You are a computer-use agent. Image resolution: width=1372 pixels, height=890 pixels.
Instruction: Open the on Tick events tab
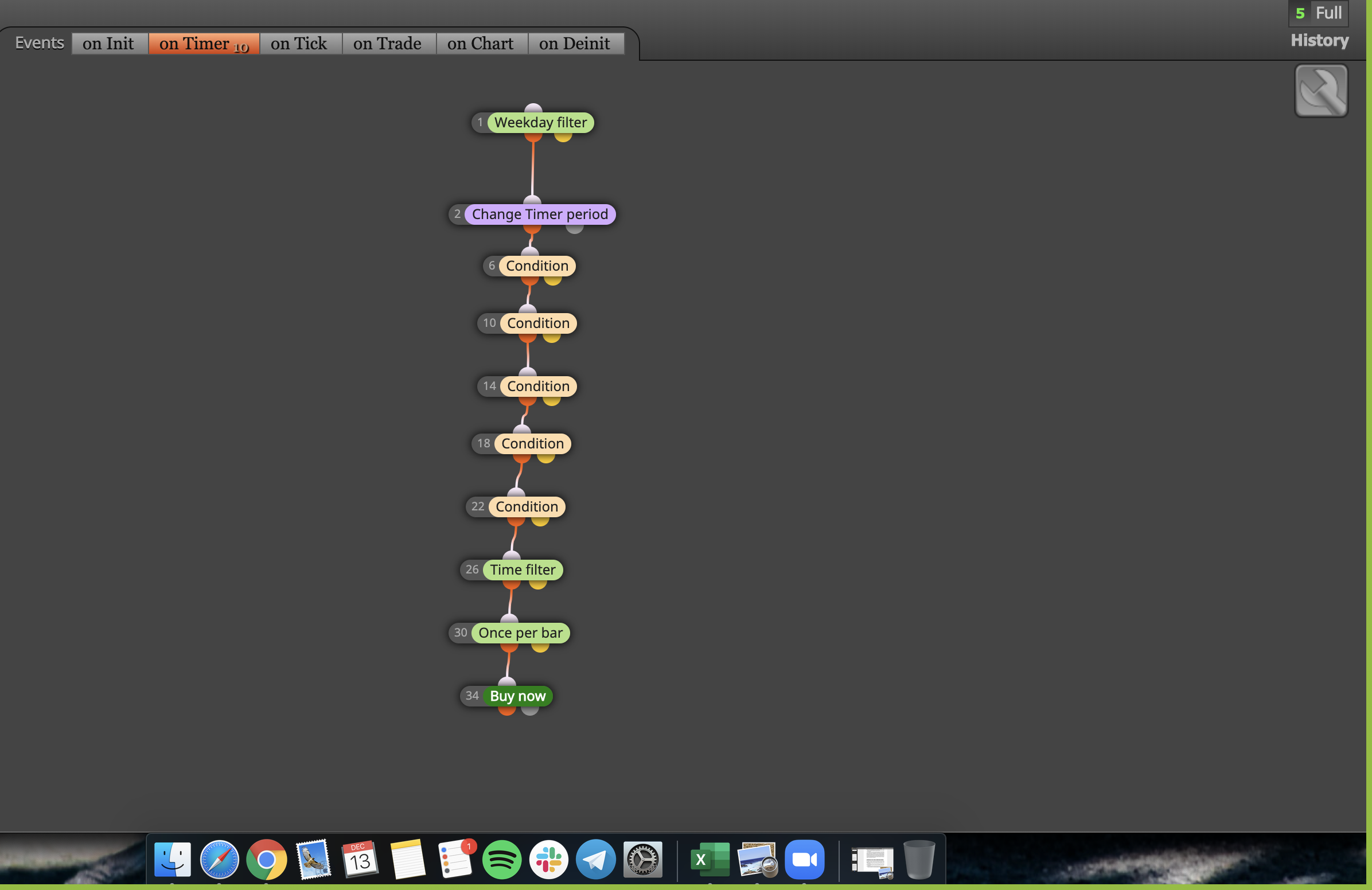click(x=299, y=43)
